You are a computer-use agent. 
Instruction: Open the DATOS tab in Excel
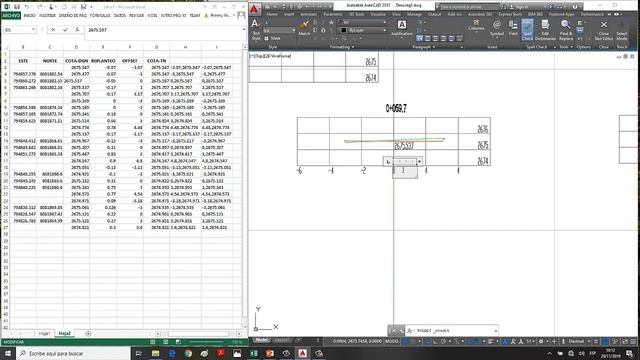point(120,16)
